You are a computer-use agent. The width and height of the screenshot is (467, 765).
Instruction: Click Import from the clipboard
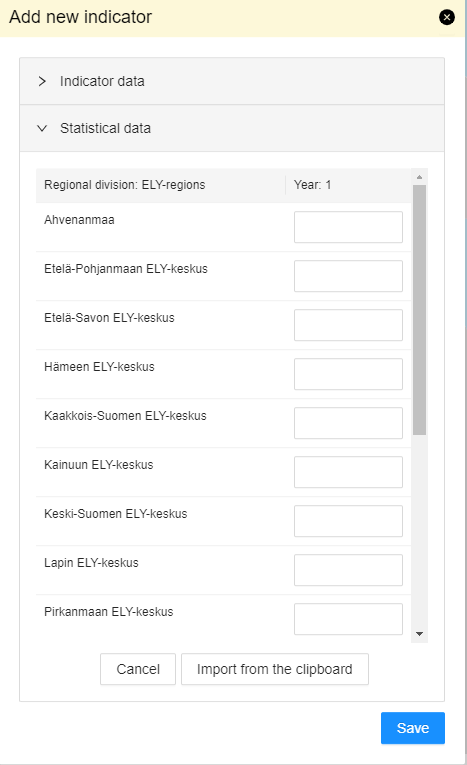pos(275,669)
